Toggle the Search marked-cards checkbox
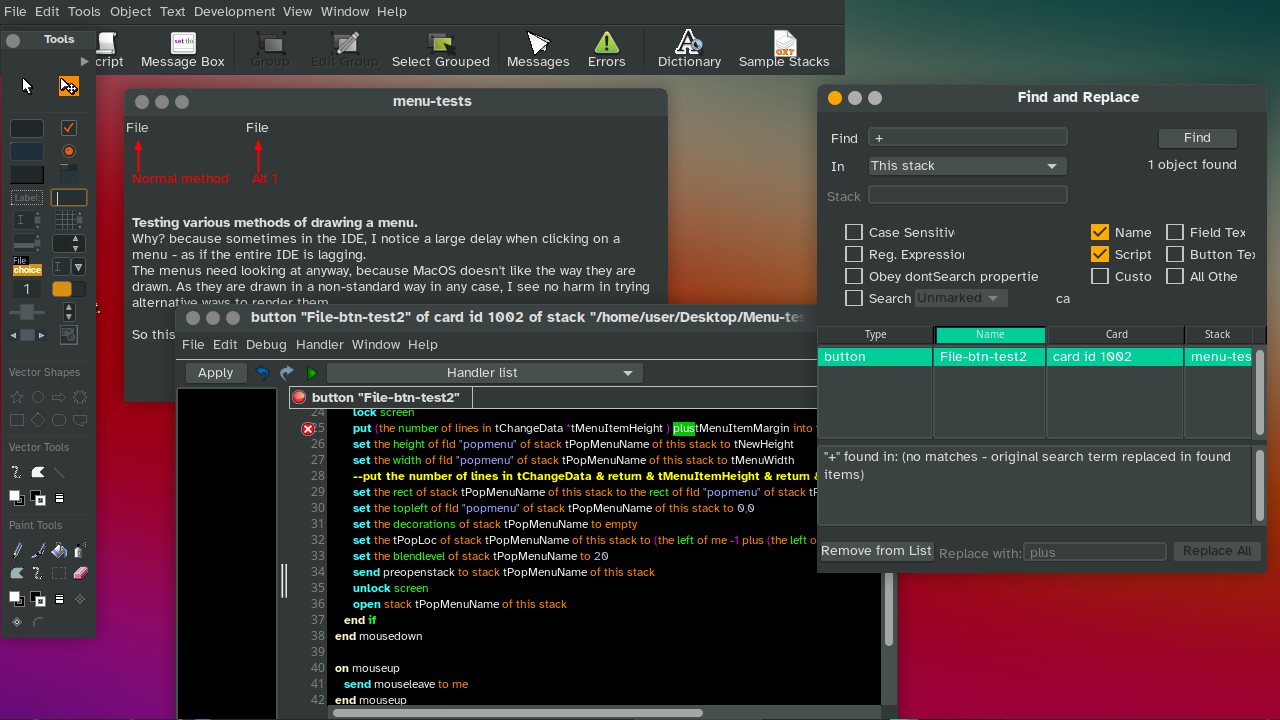The image size is (1280, 720). [854, 298]
